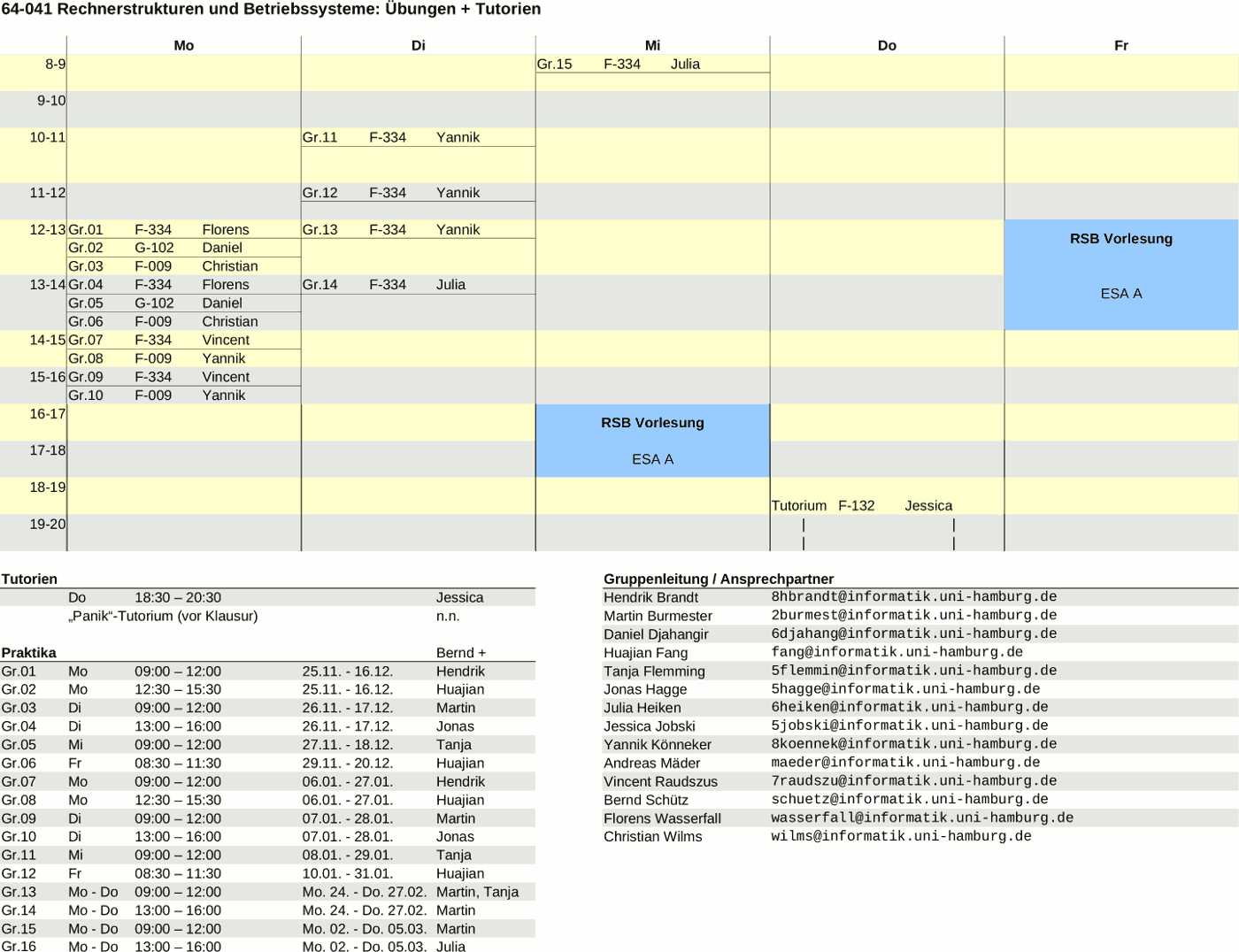Click 'Gr.10' in the Monday timetable
Image resolution: width=1239 pixels, height=952 pixels.
tap(86, 395)
